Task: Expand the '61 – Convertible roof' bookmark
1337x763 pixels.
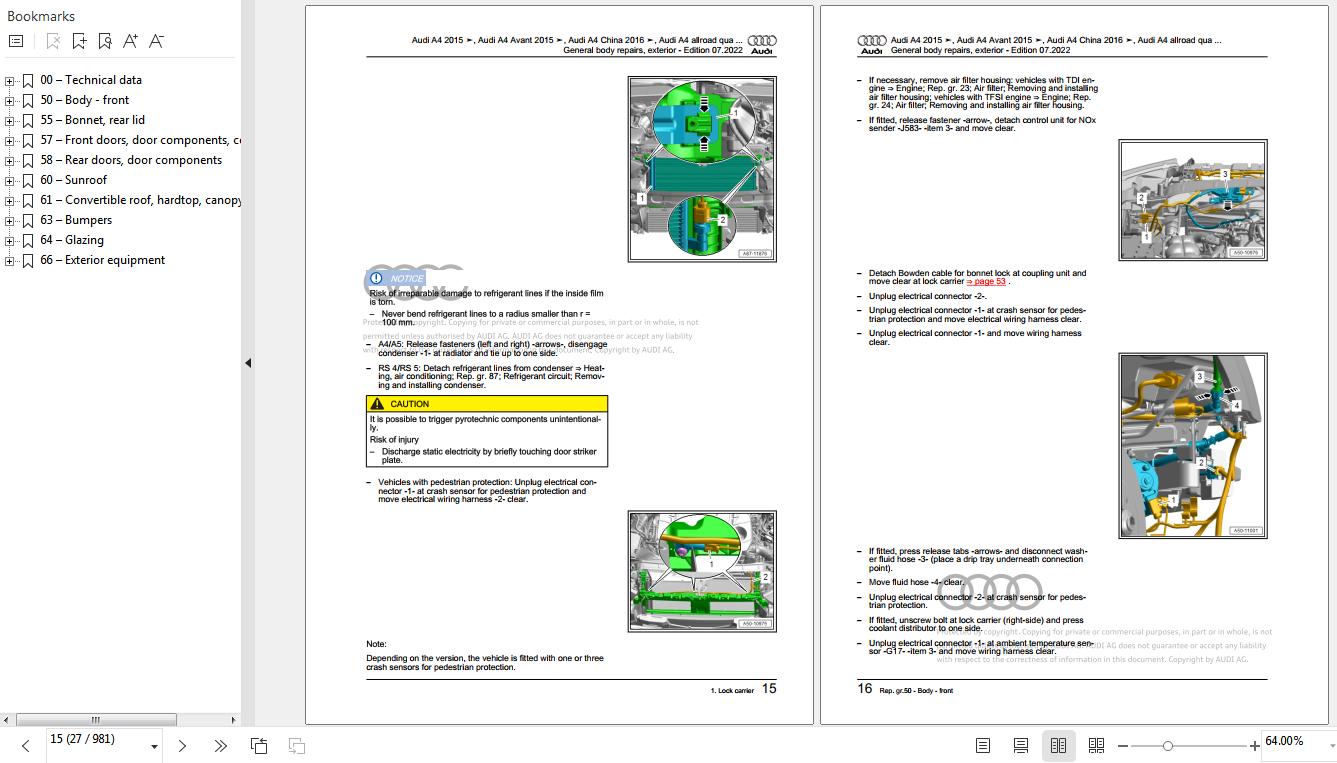Action: coord(10,201)
